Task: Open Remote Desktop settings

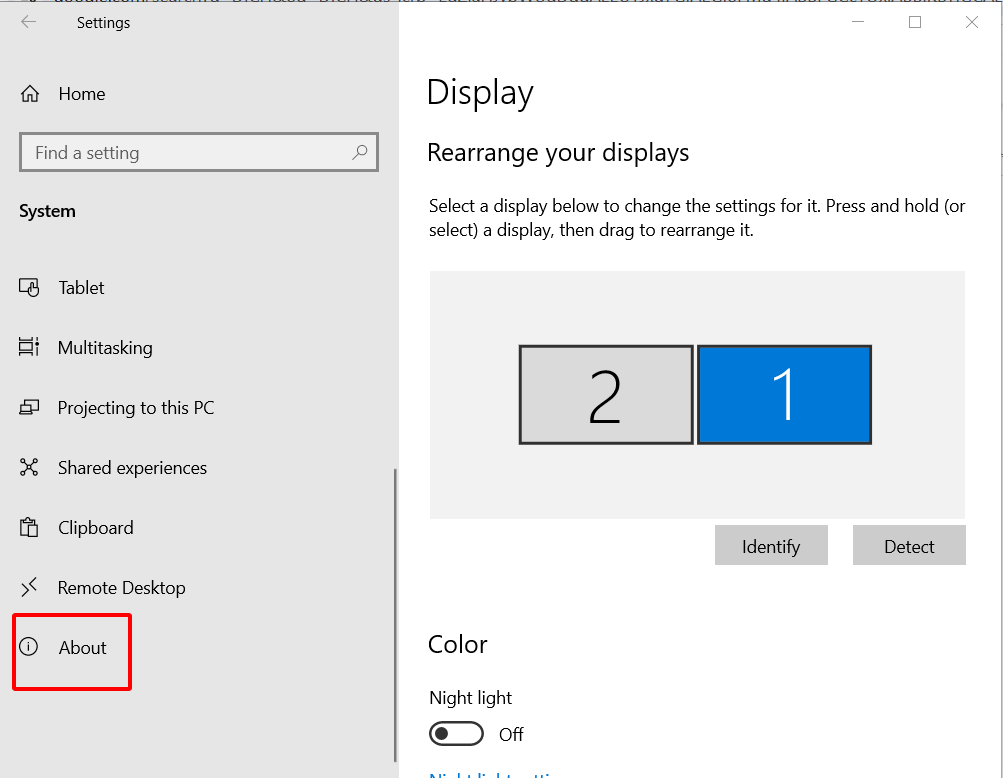Action: (121, 588)
